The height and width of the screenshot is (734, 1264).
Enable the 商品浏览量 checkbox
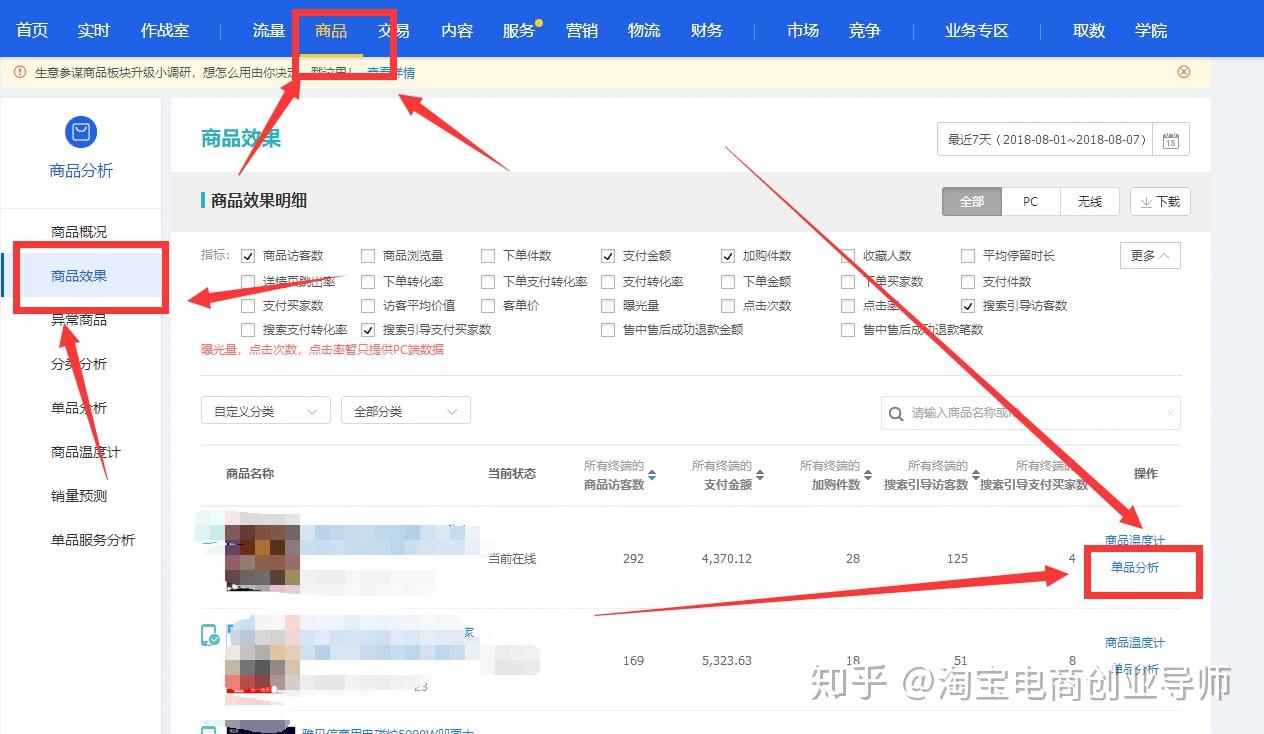pos(368,256)
